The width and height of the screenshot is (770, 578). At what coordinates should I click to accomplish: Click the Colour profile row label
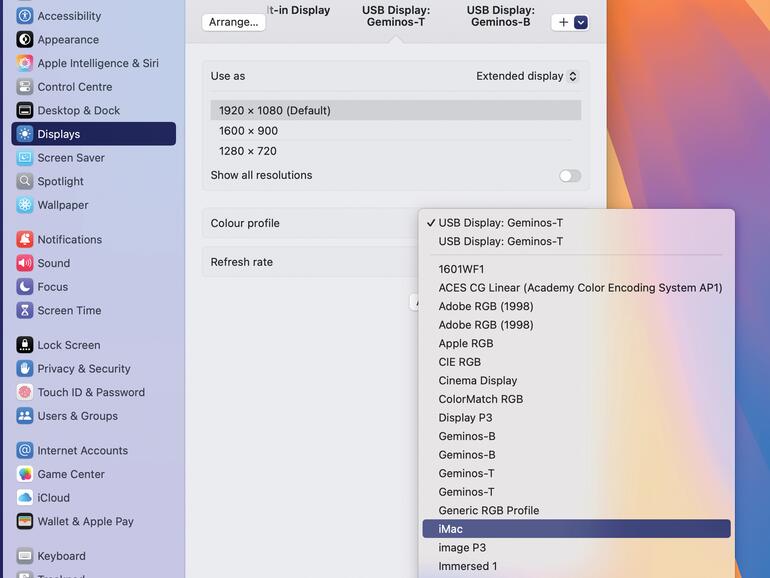245,223
